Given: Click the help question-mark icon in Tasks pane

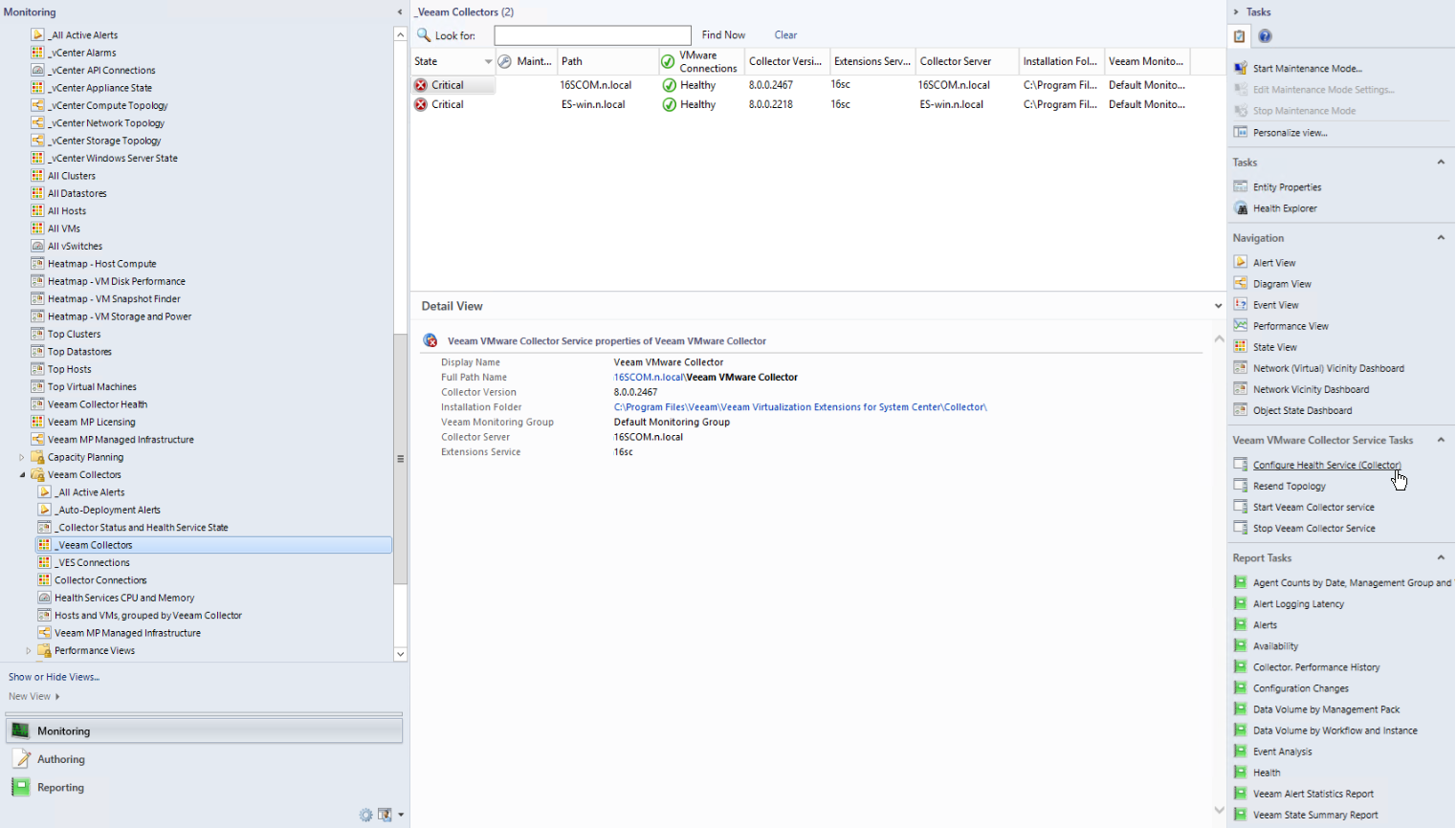Looking at the screenshot, I should (x=1265, y=36).
